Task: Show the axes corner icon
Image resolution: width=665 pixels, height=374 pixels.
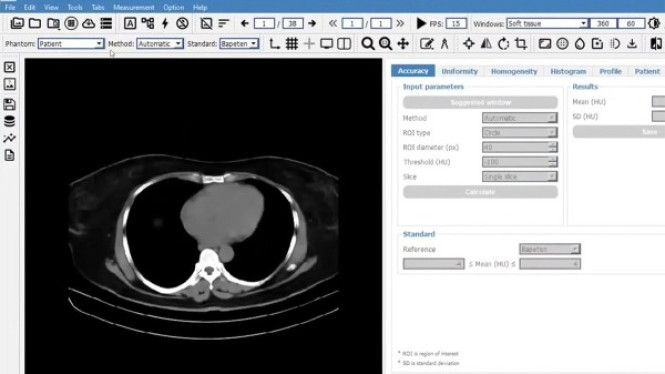Action: 274,44
